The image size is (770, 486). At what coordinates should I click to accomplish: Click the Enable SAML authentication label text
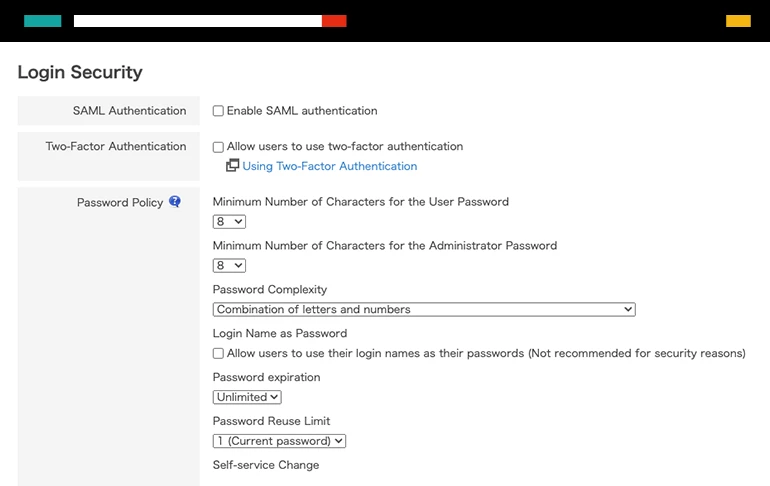(x=302, y=111)
